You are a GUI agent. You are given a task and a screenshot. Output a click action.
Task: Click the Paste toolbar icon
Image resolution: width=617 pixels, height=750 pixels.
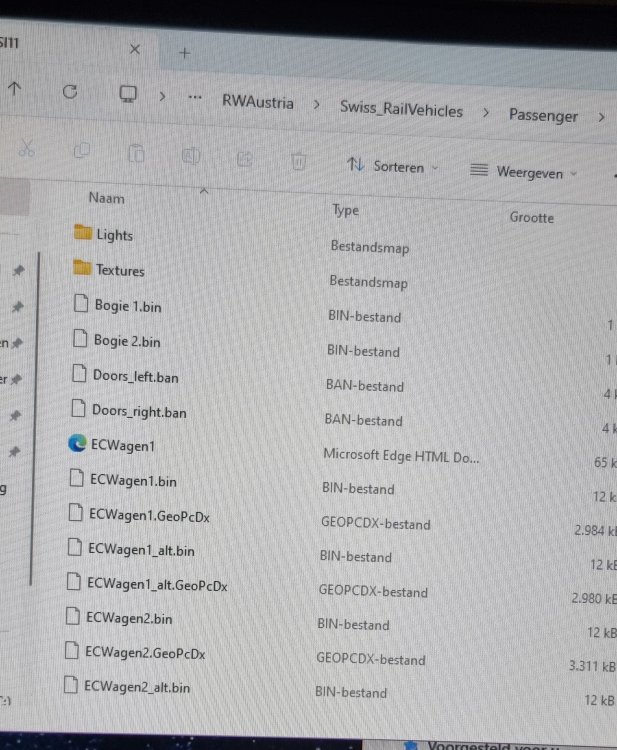pos(136,155)
